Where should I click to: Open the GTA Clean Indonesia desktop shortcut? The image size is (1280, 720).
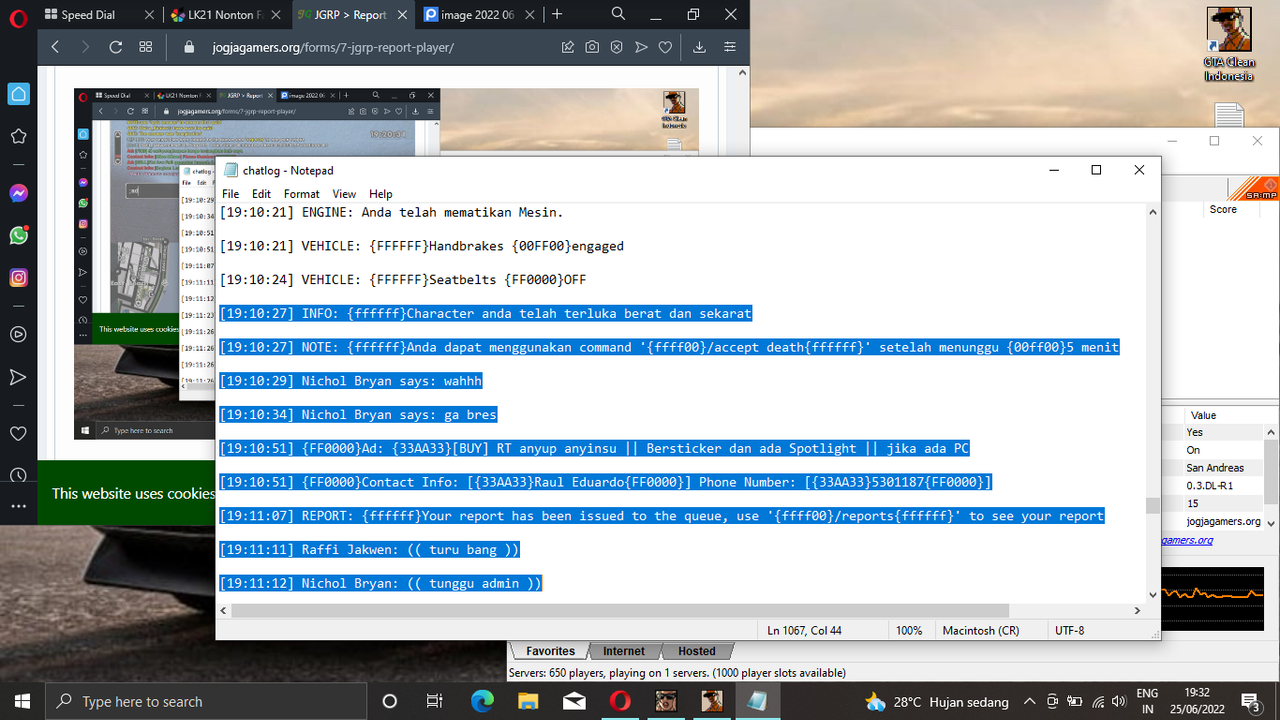(x=1228, y=45)
